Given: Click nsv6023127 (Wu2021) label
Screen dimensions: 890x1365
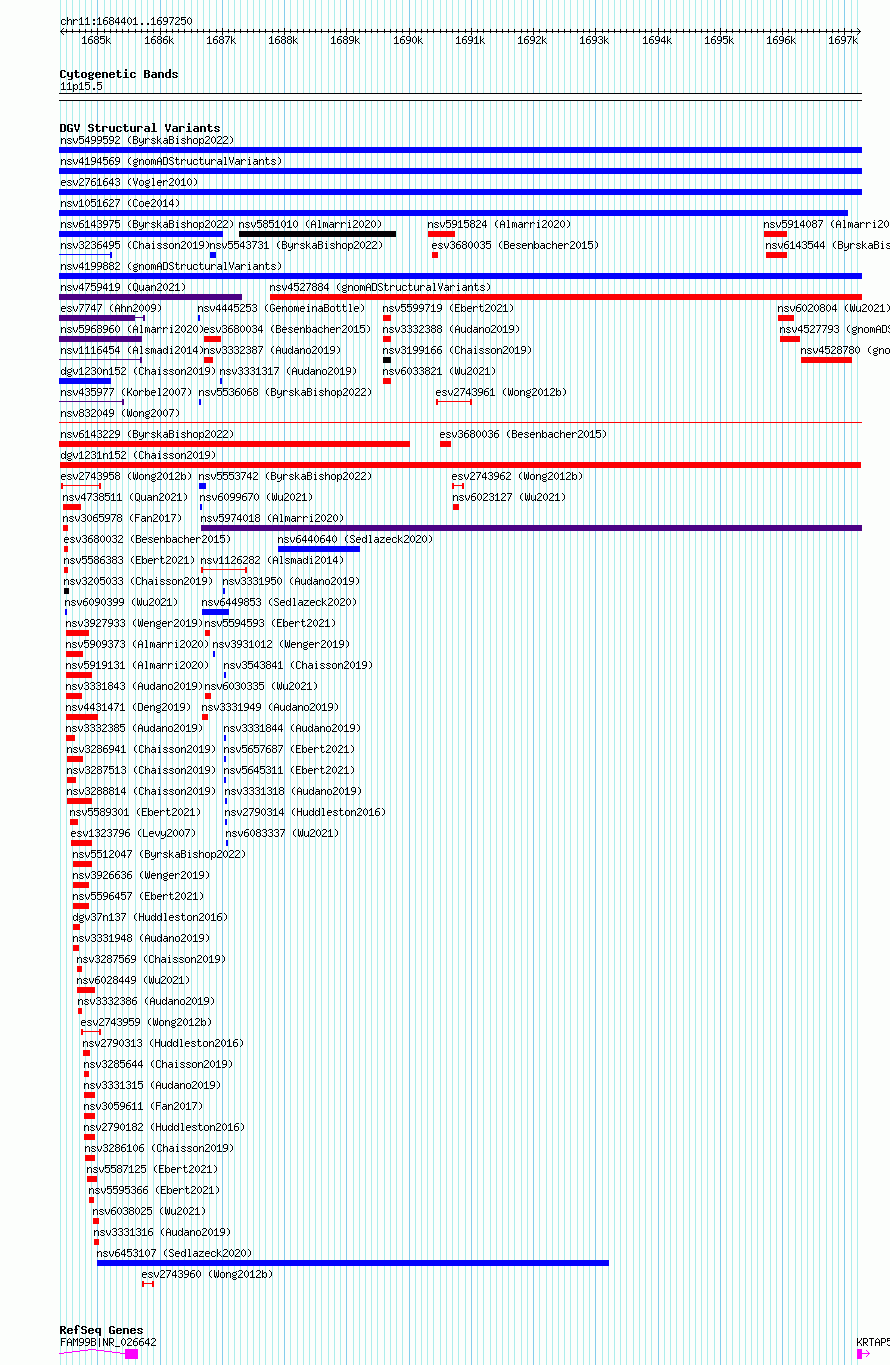Looking at the screenshot, I should (509, 498).
